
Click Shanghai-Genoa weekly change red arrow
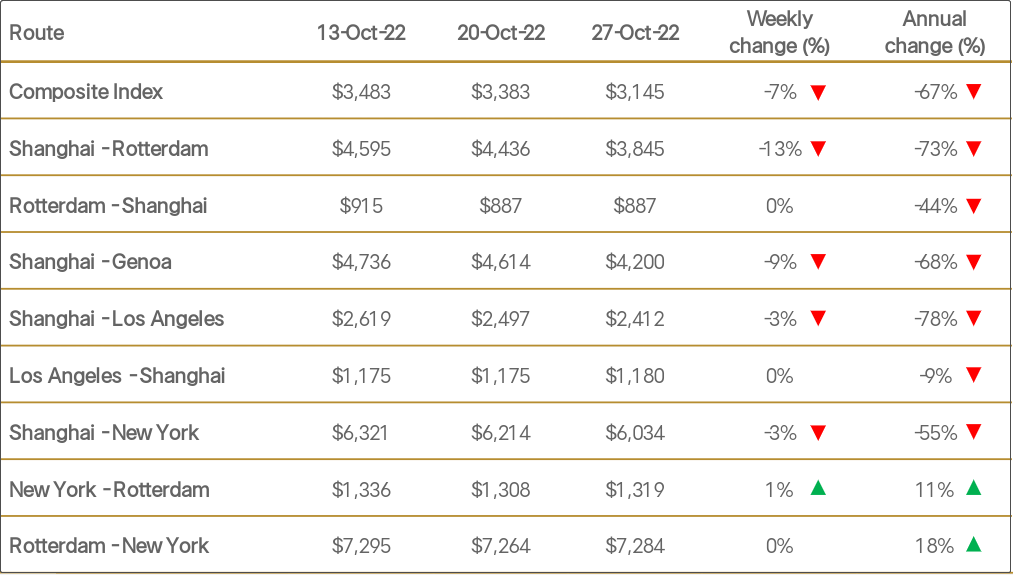[818, 262]
